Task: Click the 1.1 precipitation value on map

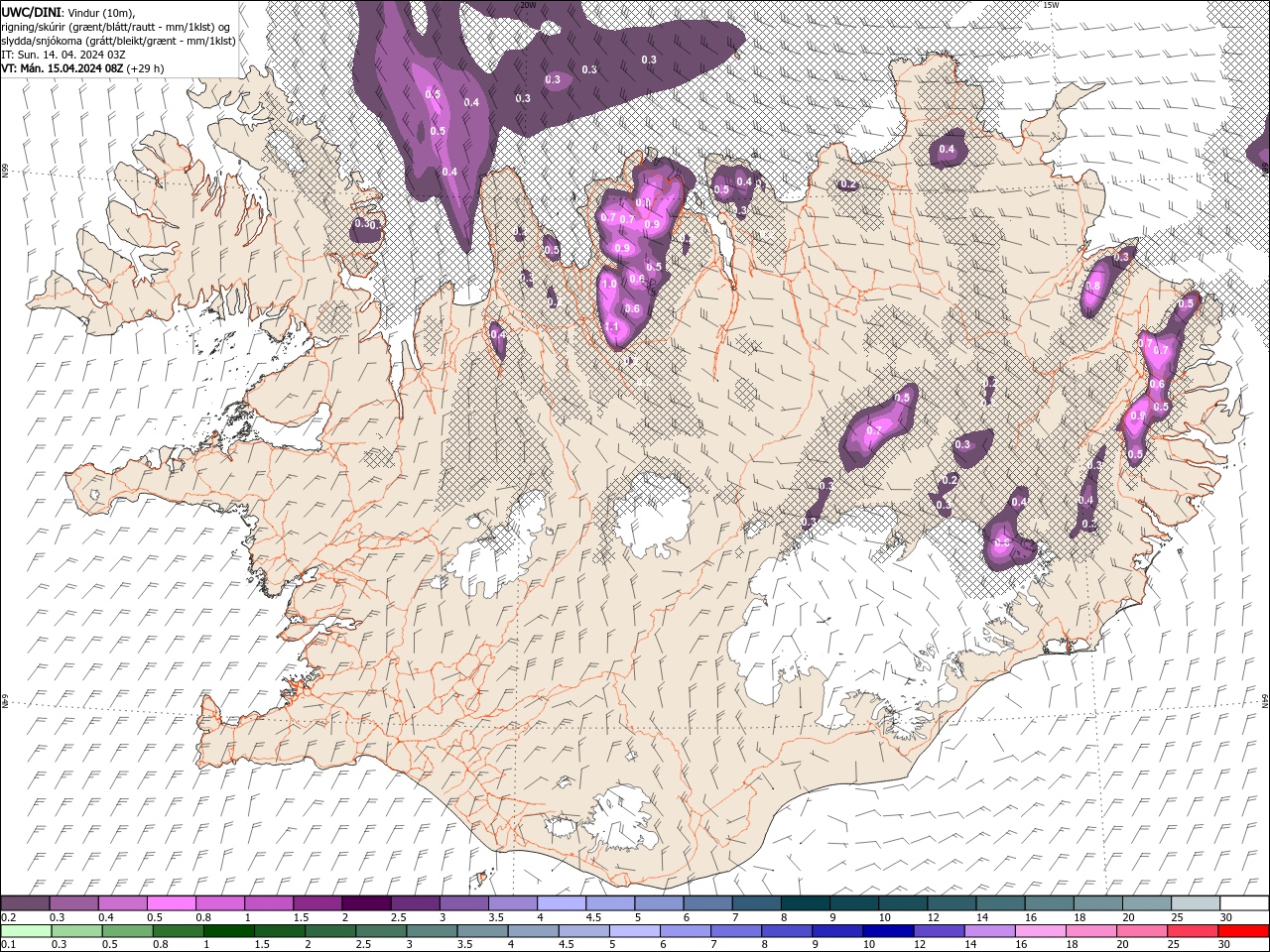Action: (611, 326)
